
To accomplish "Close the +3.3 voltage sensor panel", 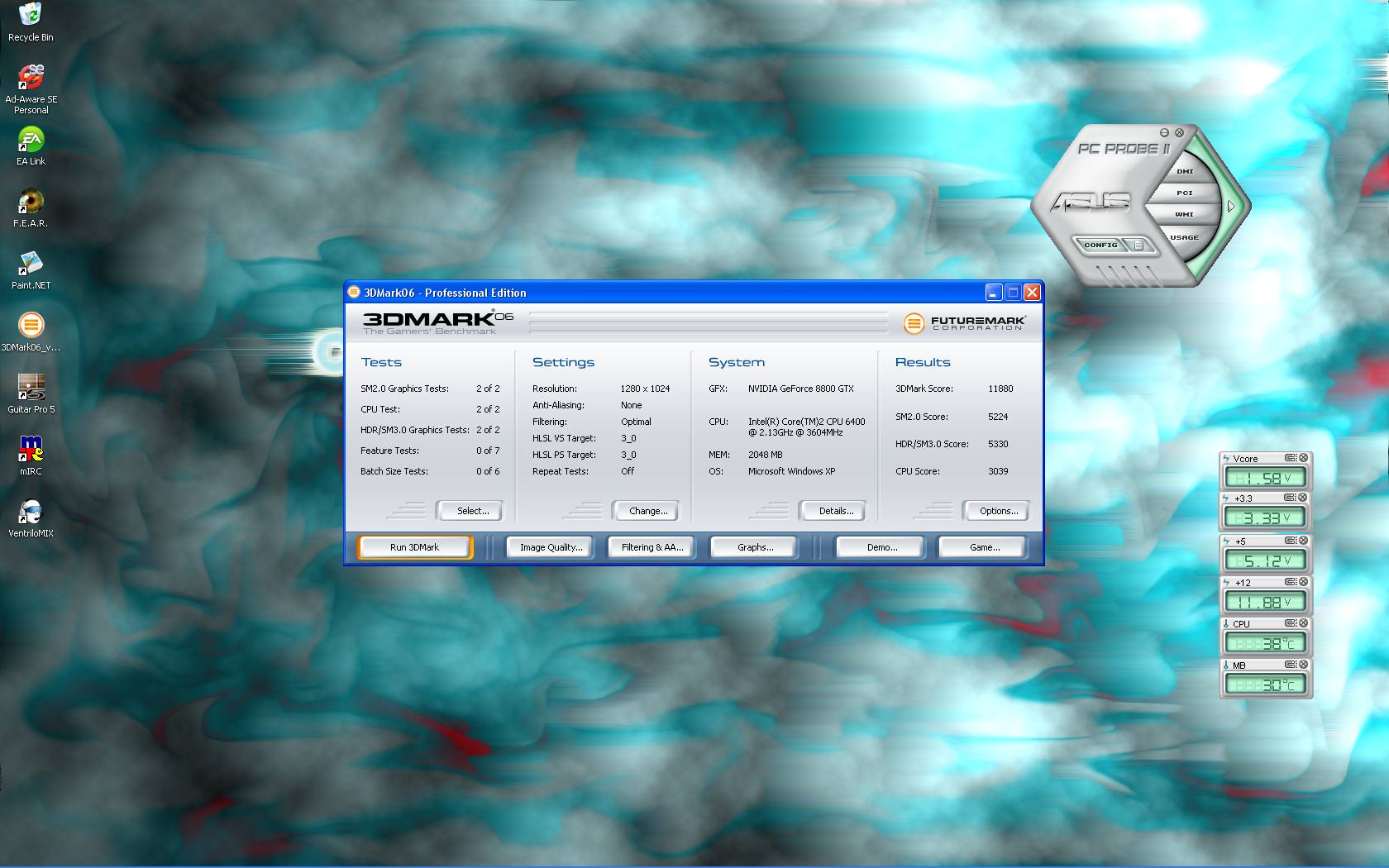I will click(x=1303, y=498).
